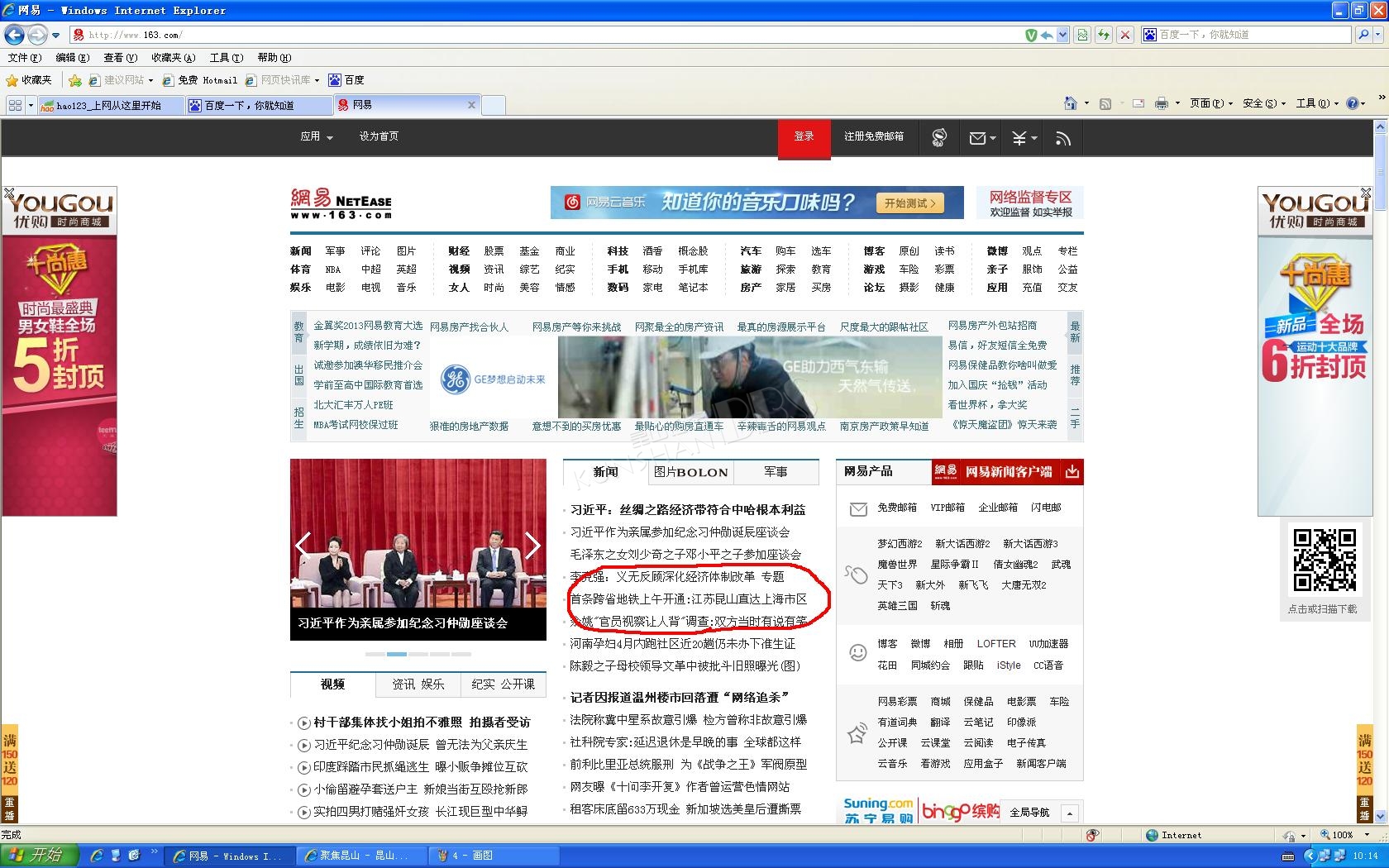The image size is (1389, 868).
Task: Go forward with the IE forward arrow
Action: point(37,35)
